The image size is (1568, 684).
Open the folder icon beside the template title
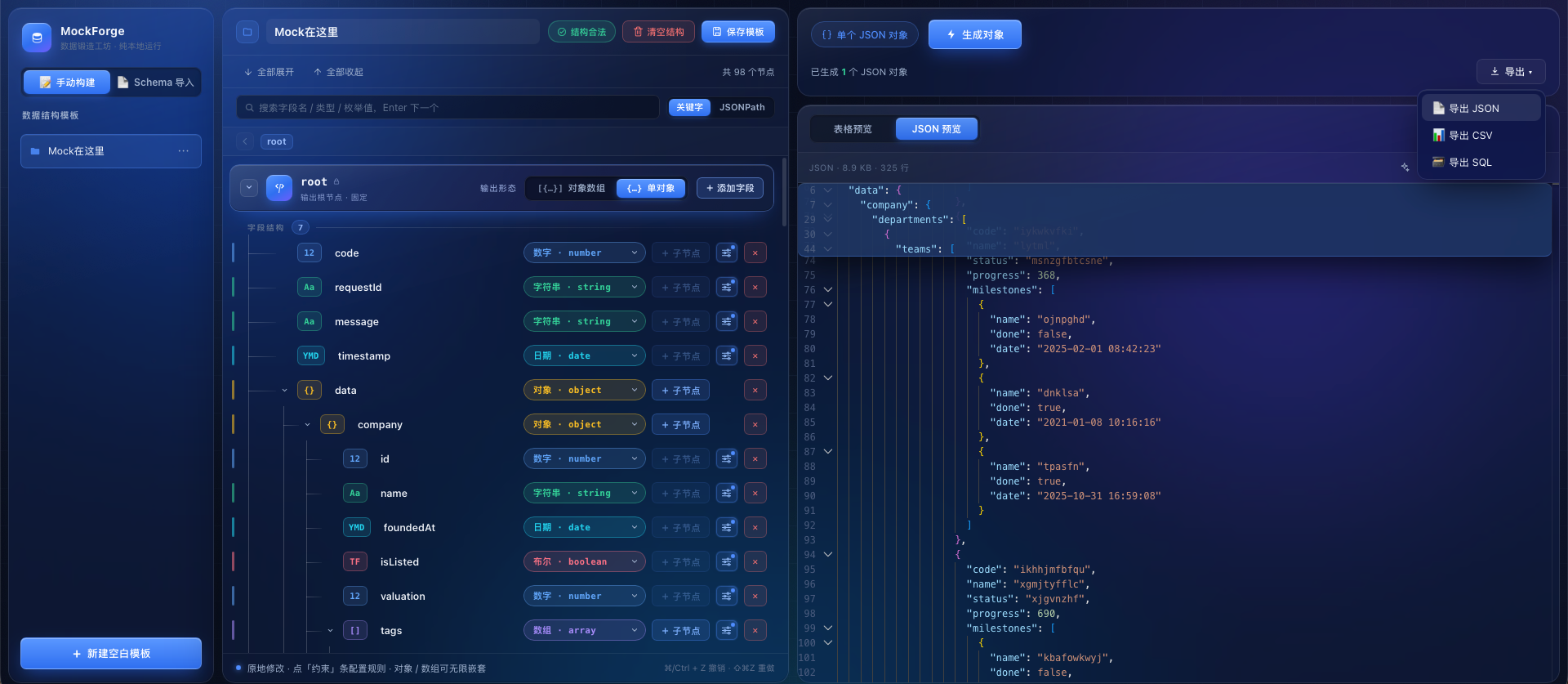[x=247, y=32]
